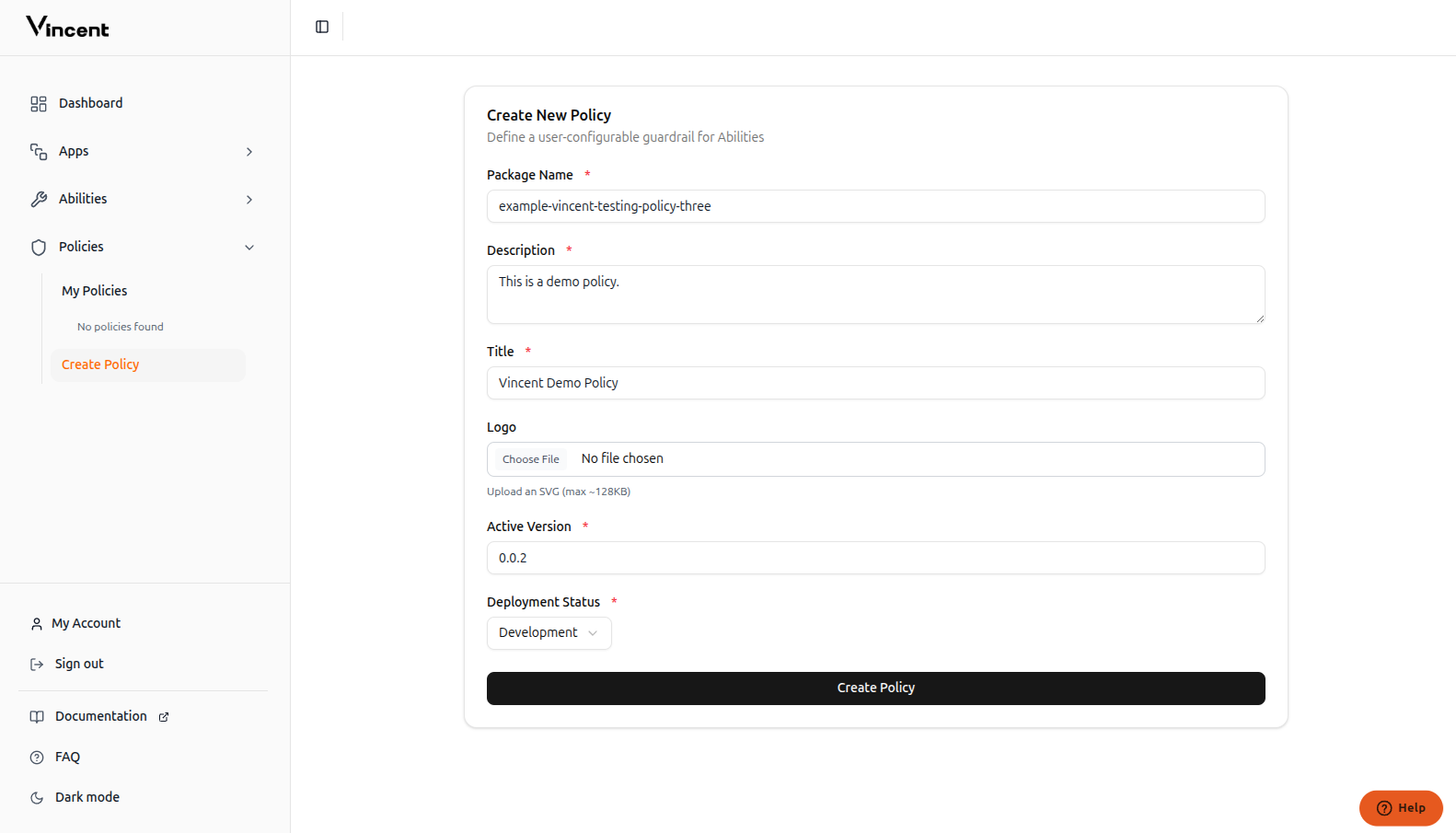Click the Policies shield icon
The height and width of the screenshot is (833, 1456).
point(38,247)
